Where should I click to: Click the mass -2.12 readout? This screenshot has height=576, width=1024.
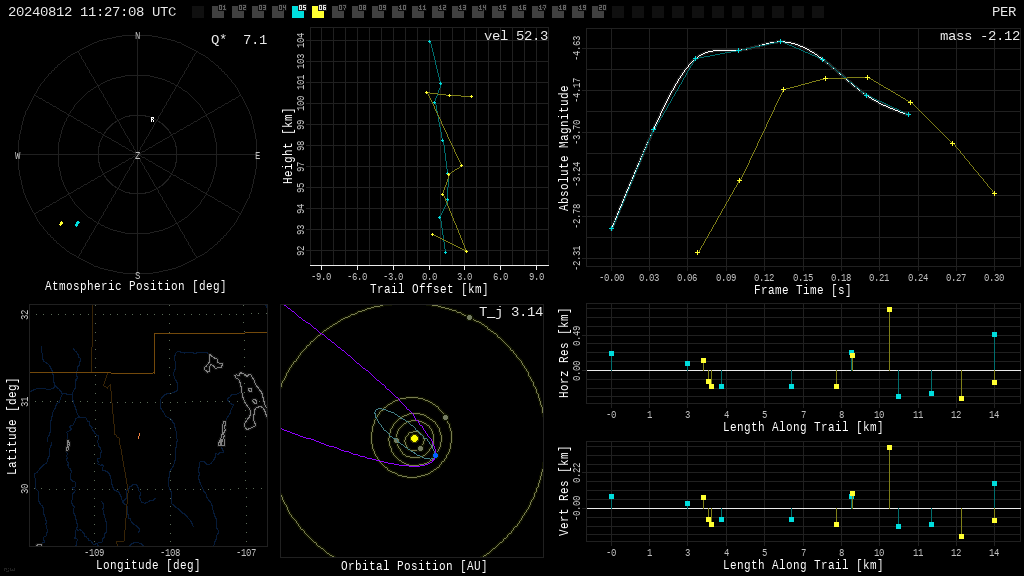[980, 36]
